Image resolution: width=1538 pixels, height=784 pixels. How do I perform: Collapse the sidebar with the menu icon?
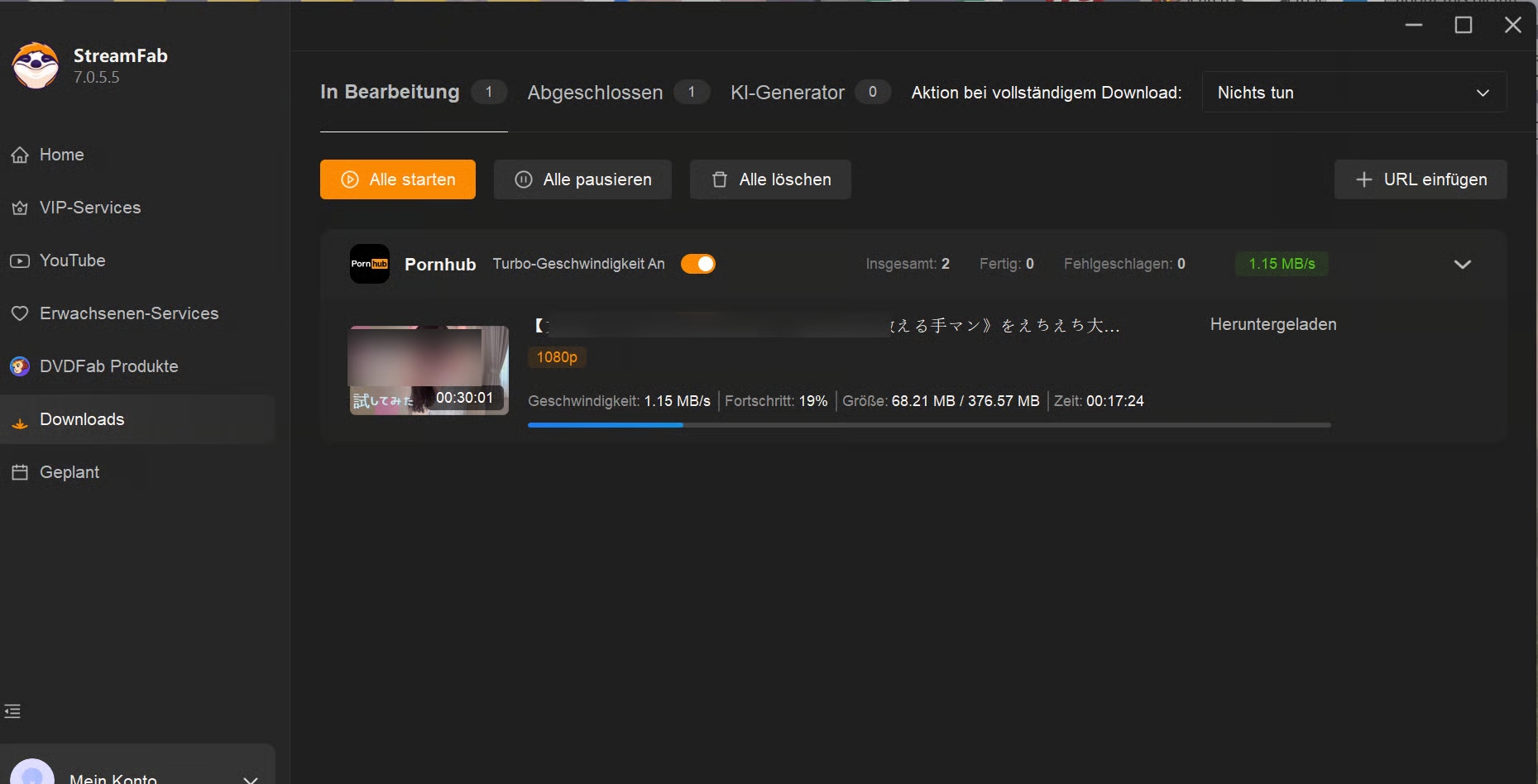(x=12, y=711)
